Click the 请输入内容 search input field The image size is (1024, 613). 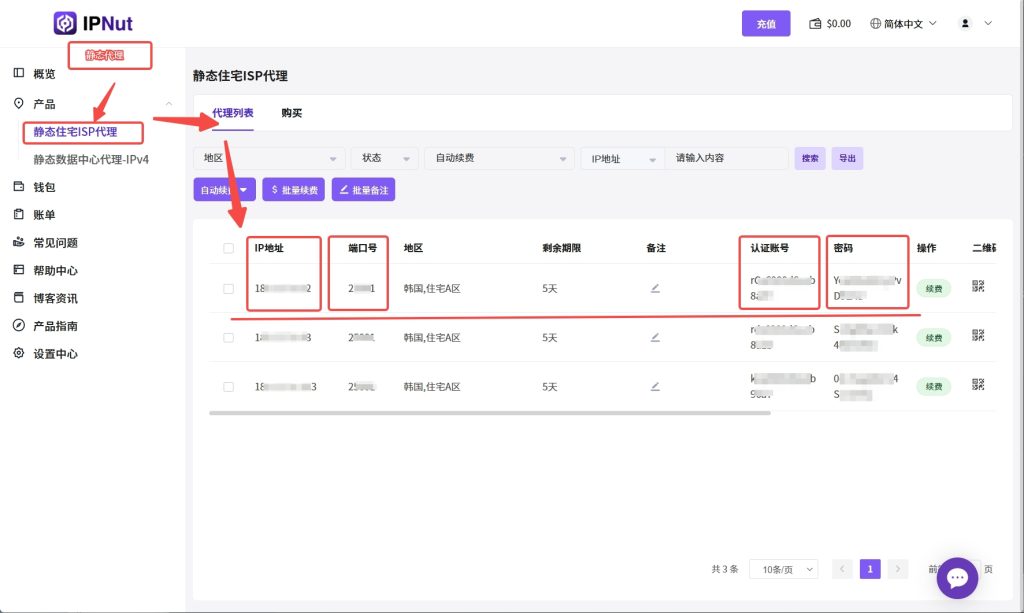[x=728, y=158]
